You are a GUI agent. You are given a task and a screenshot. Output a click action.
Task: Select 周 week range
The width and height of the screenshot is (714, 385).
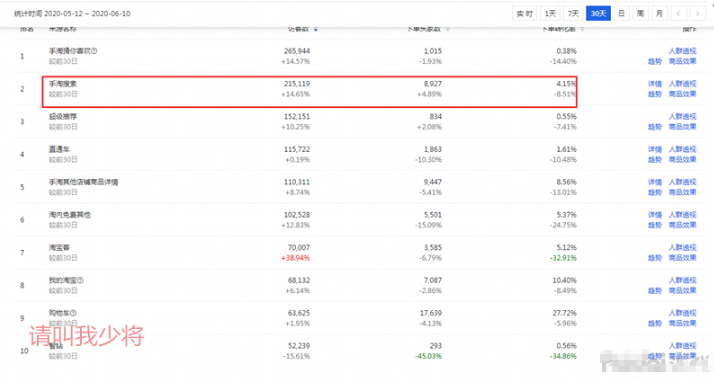pyautogui.click(x=640, y=13)
